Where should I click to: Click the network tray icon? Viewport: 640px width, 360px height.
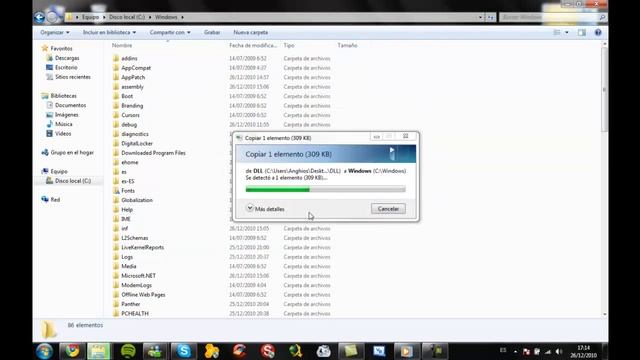click(x=548, y=351)
